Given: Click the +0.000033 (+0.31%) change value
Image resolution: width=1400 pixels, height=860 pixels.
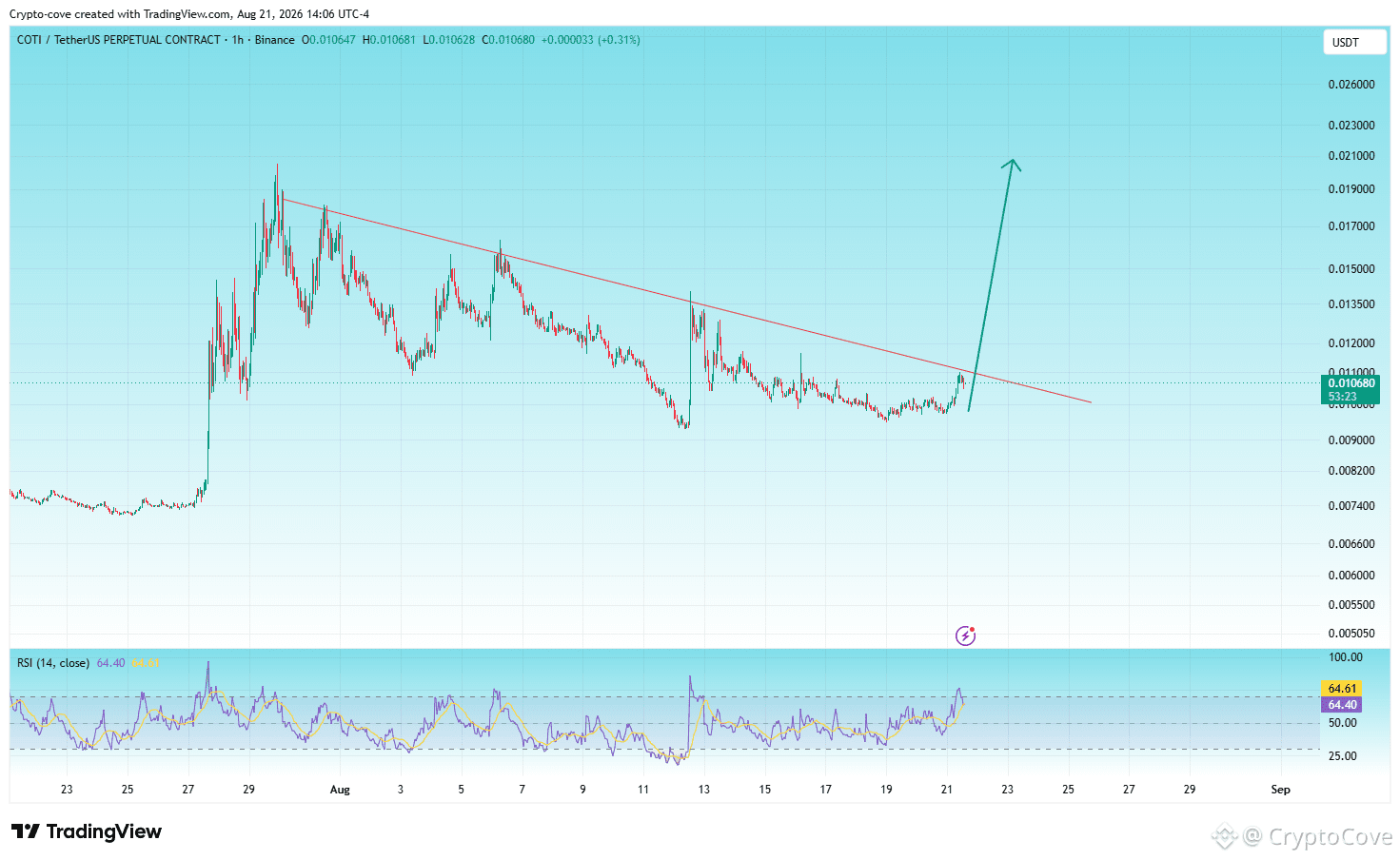Looking at the screenshot, I should pyautogui.click(x=591, y=40).
